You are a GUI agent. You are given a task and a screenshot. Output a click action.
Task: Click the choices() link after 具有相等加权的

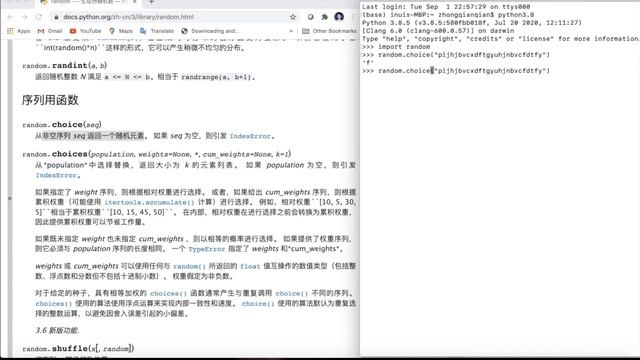(x=168, y=293)
